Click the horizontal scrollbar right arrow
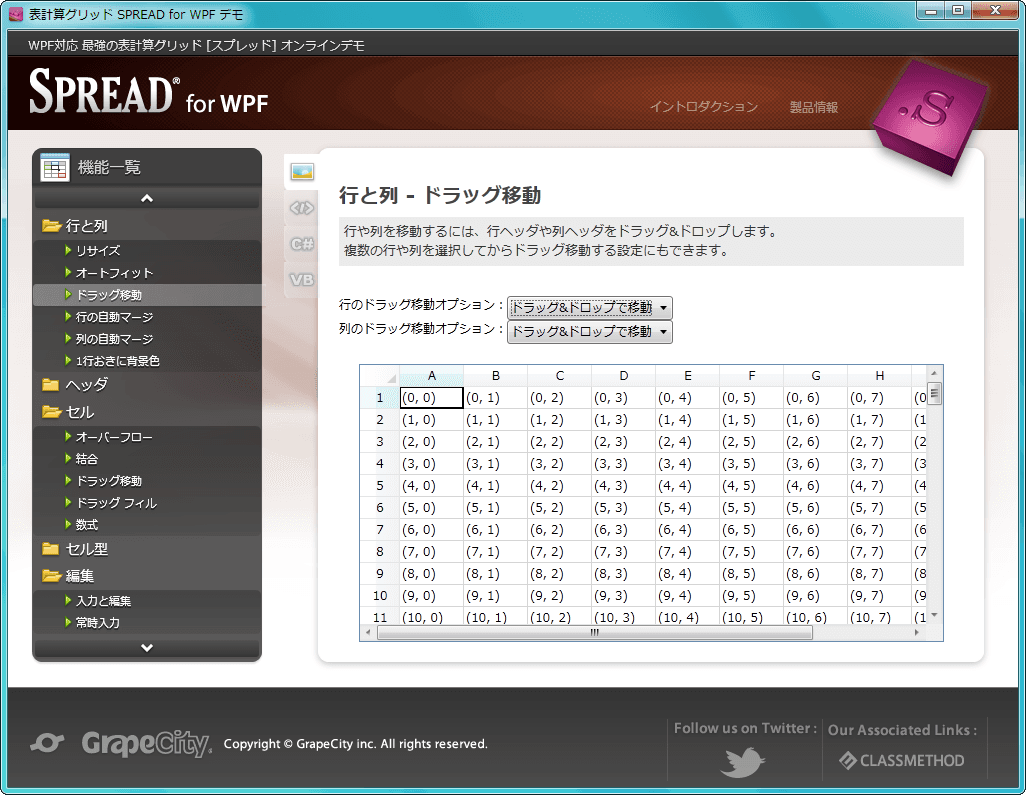This screenshot has height=795, width=1026. tap(917, 633)
